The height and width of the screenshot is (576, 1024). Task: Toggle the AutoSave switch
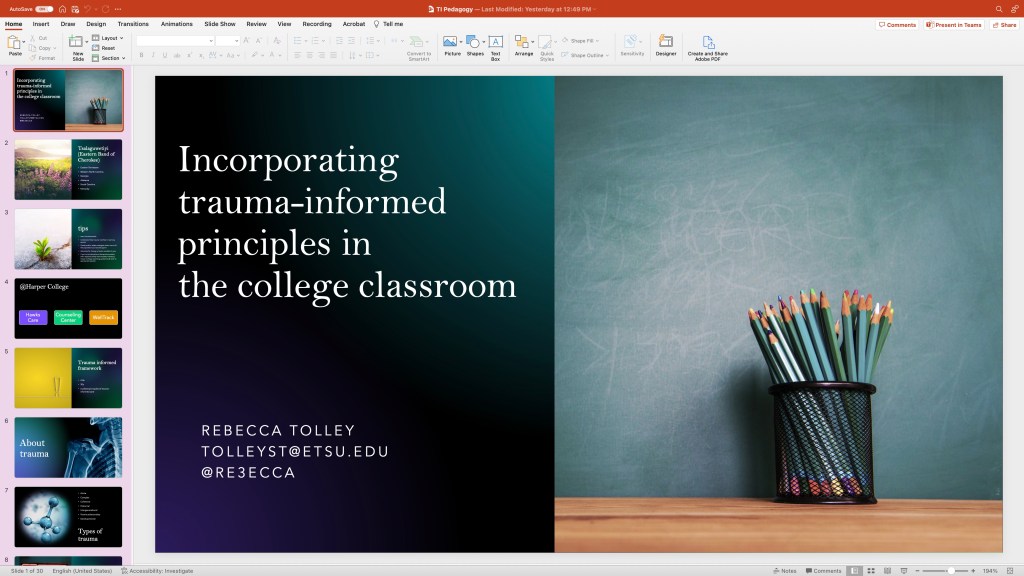click(44, 9)
